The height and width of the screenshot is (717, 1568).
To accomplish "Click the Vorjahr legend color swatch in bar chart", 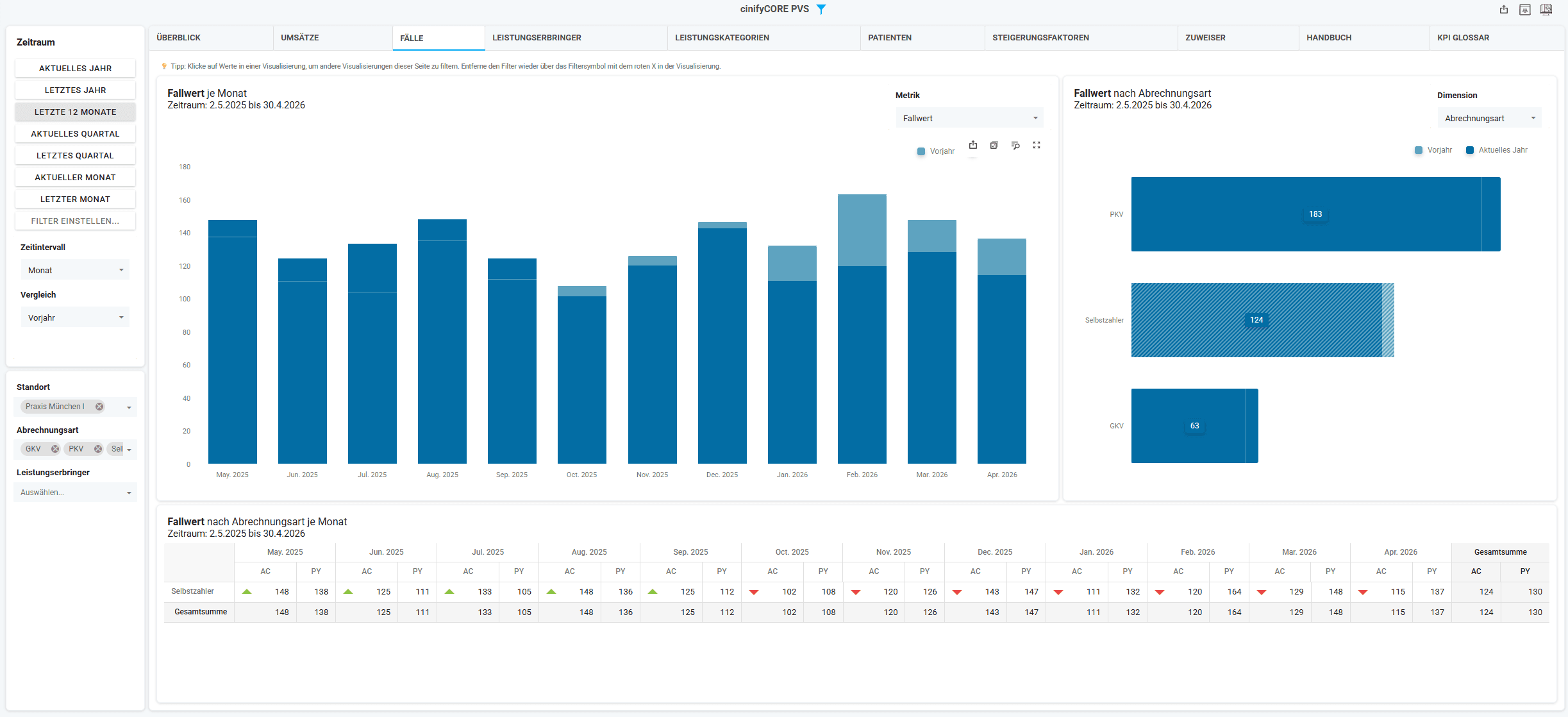I will 921,151.
